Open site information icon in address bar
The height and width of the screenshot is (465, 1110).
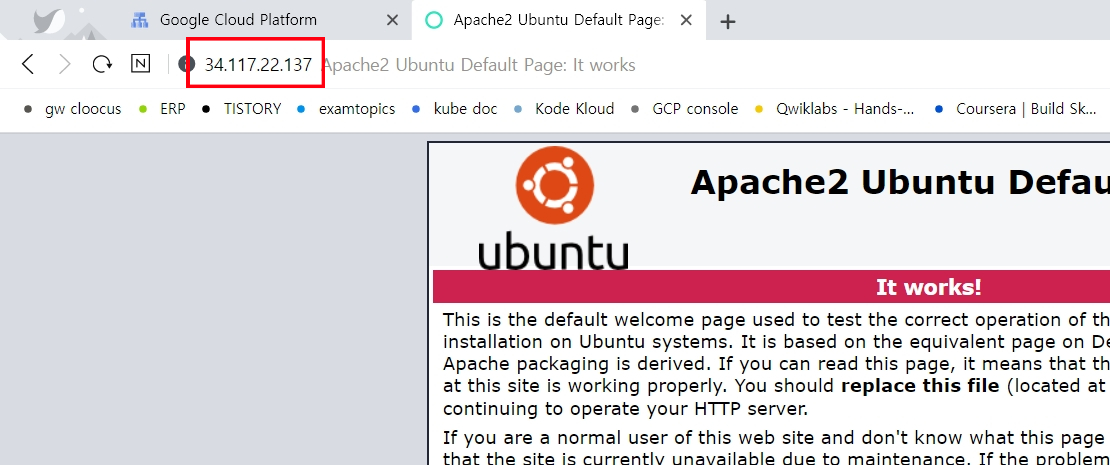(186, 64)
